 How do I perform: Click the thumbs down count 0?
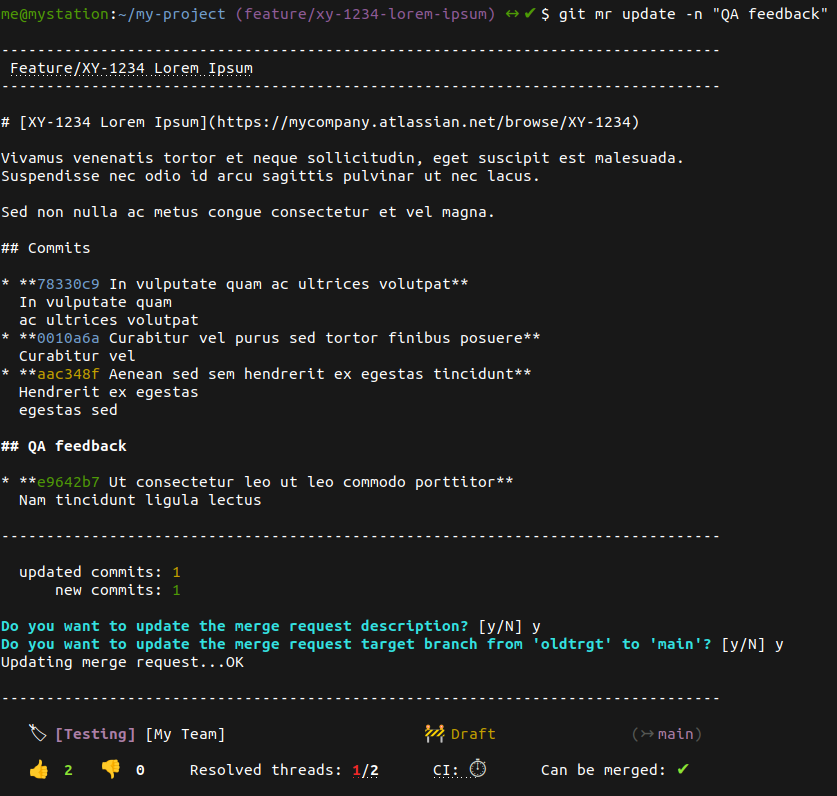140,770
